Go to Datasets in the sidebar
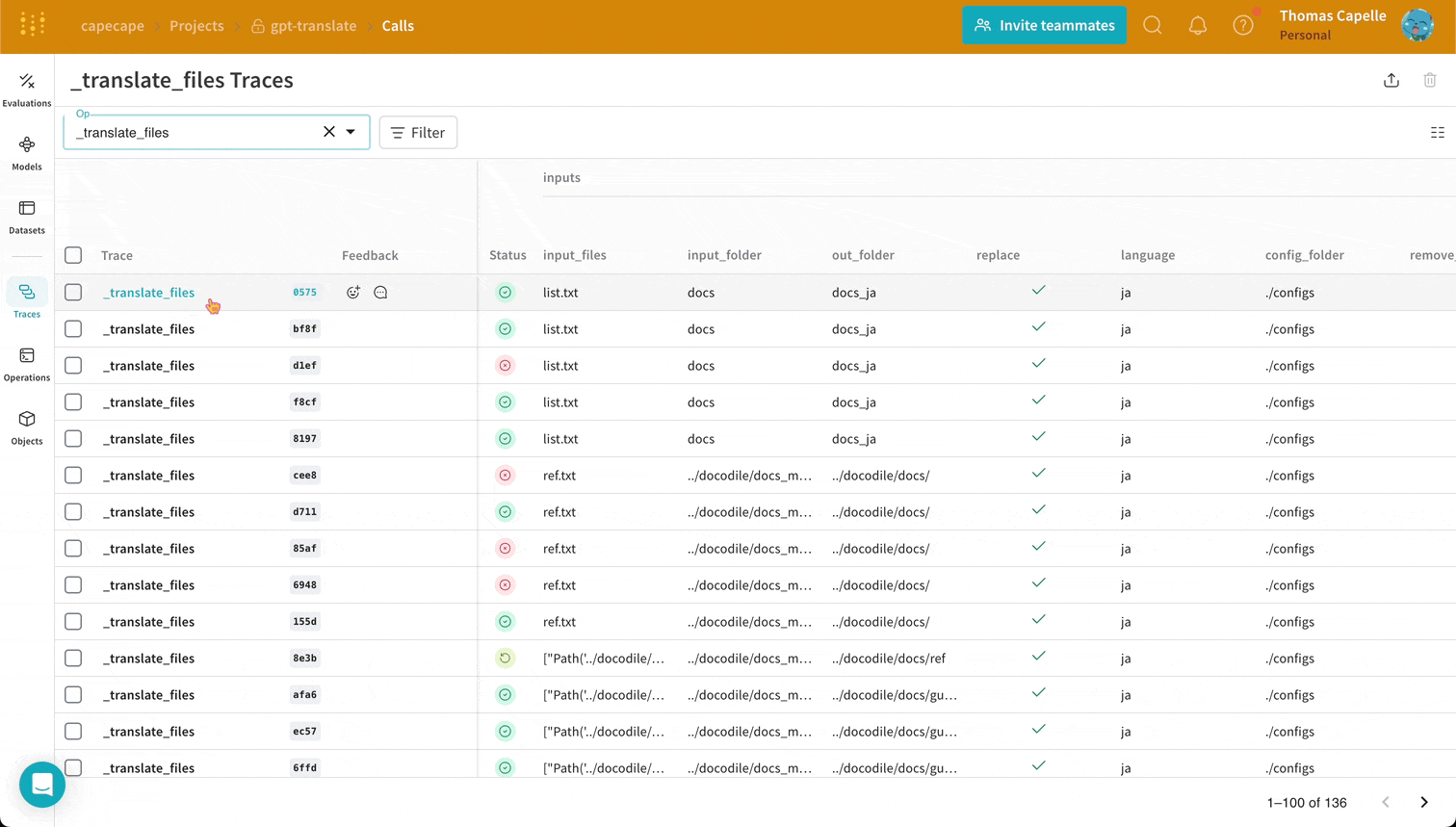 27,217
